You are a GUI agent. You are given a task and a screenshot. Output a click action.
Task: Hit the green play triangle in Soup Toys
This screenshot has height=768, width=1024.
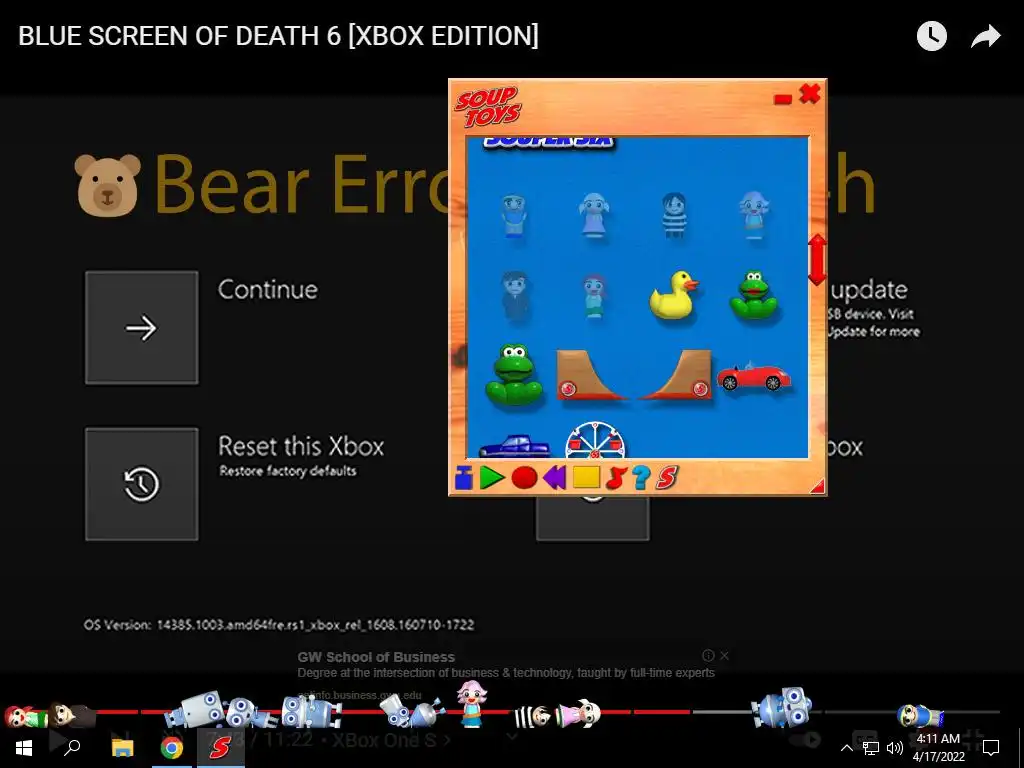[x=492, y=478]
